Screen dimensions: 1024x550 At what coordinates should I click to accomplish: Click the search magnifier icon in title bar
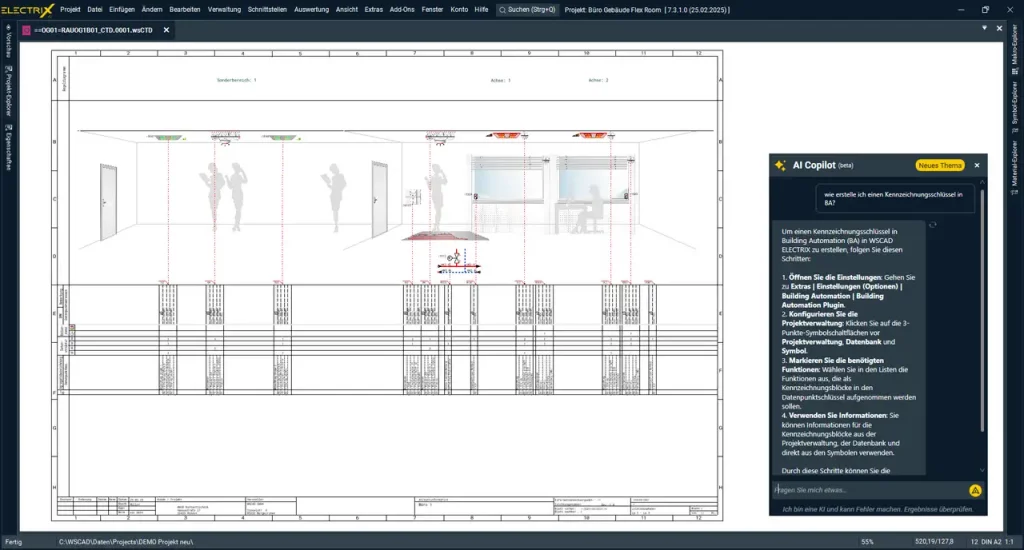click(503, 9)
